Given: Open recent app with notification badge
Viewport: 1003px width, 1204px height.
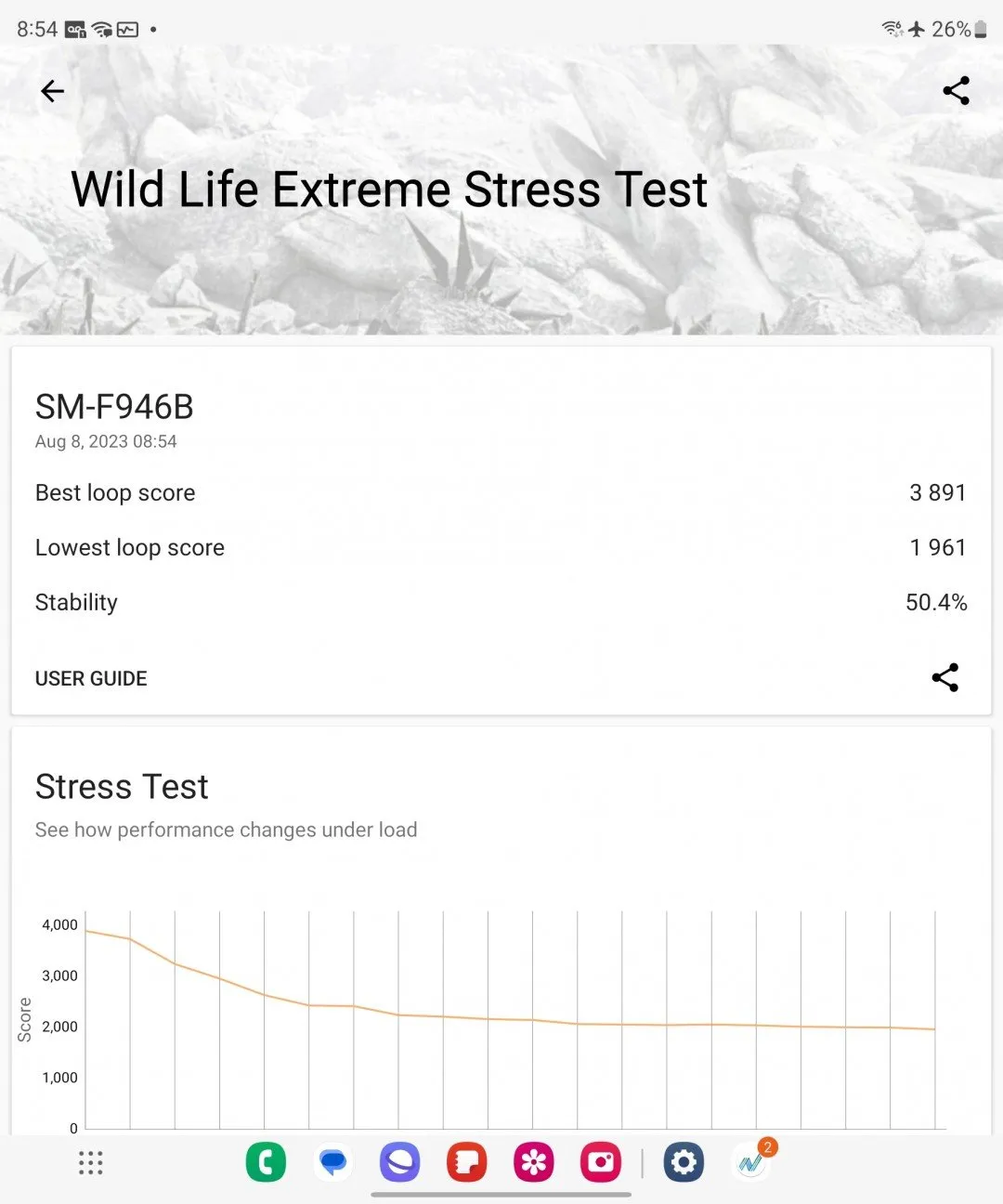Looking at the screenshot, I should click(751, 1163).
